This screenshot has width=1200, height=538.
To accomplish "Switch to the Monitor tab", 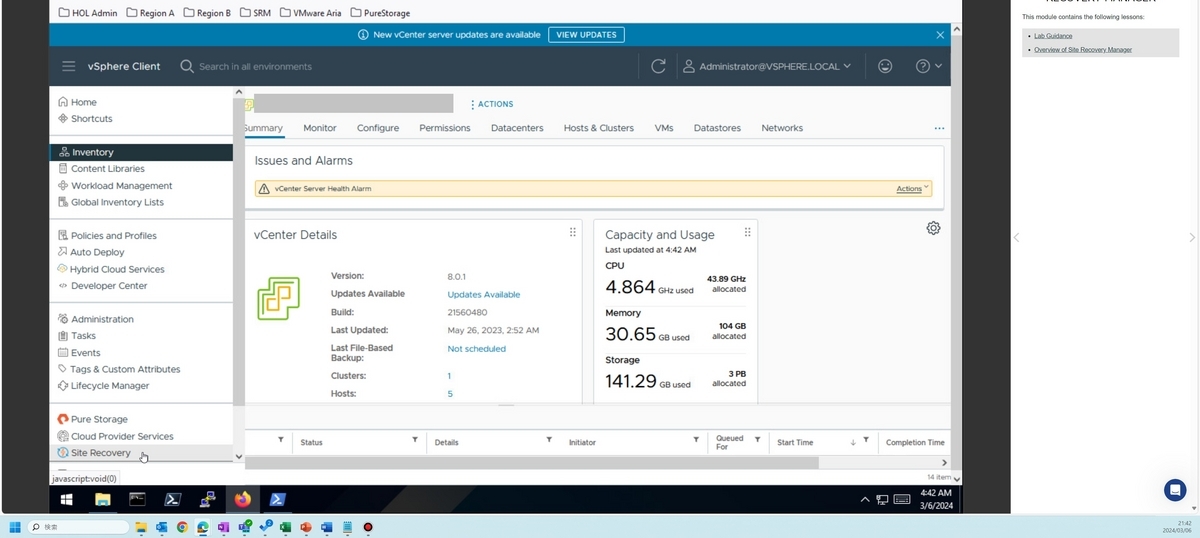I will point(320,128).
